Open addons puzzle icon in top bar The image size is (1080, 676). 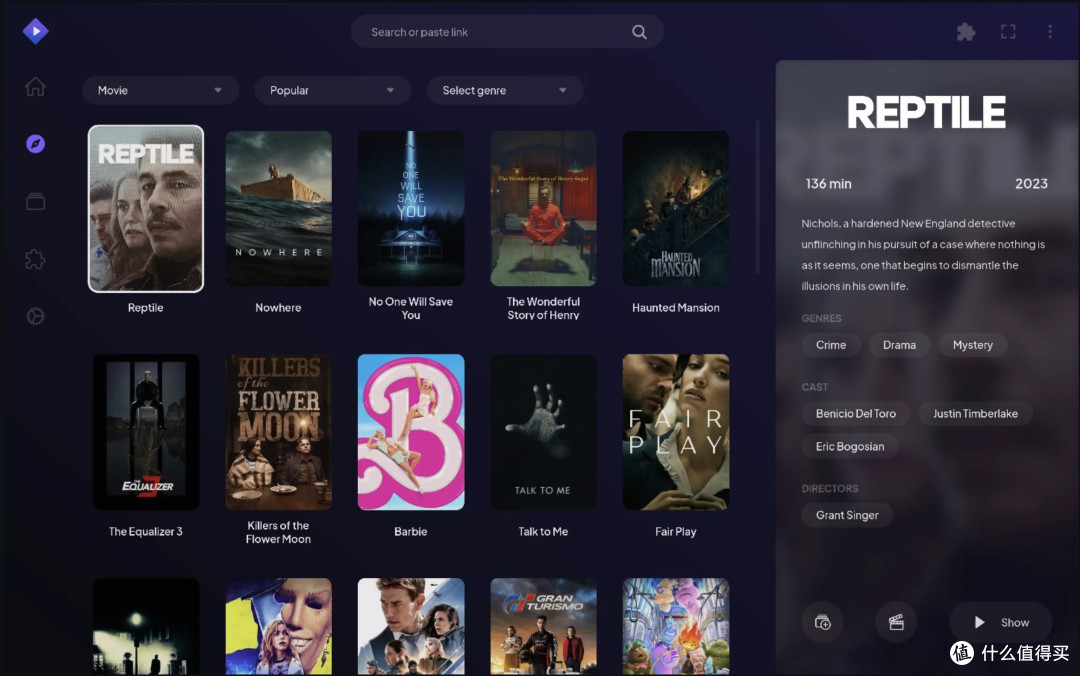966,32
